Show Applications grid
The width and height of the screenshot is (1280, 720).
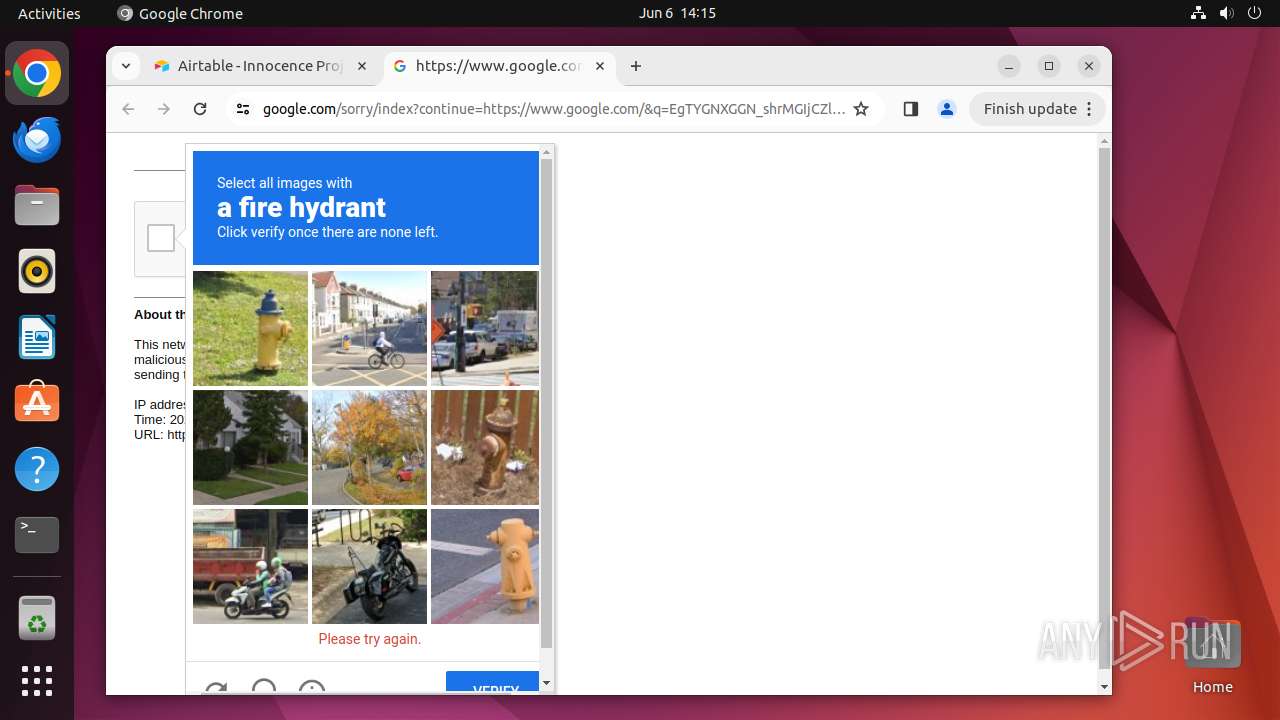[x=37, y=681]
